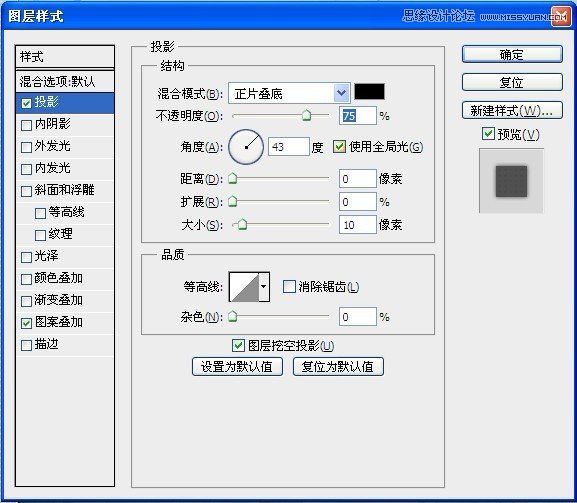This screenshot has height=503, width=577.
Task: Click the 杂色 slider handle
Action: (x=233, y=316)
